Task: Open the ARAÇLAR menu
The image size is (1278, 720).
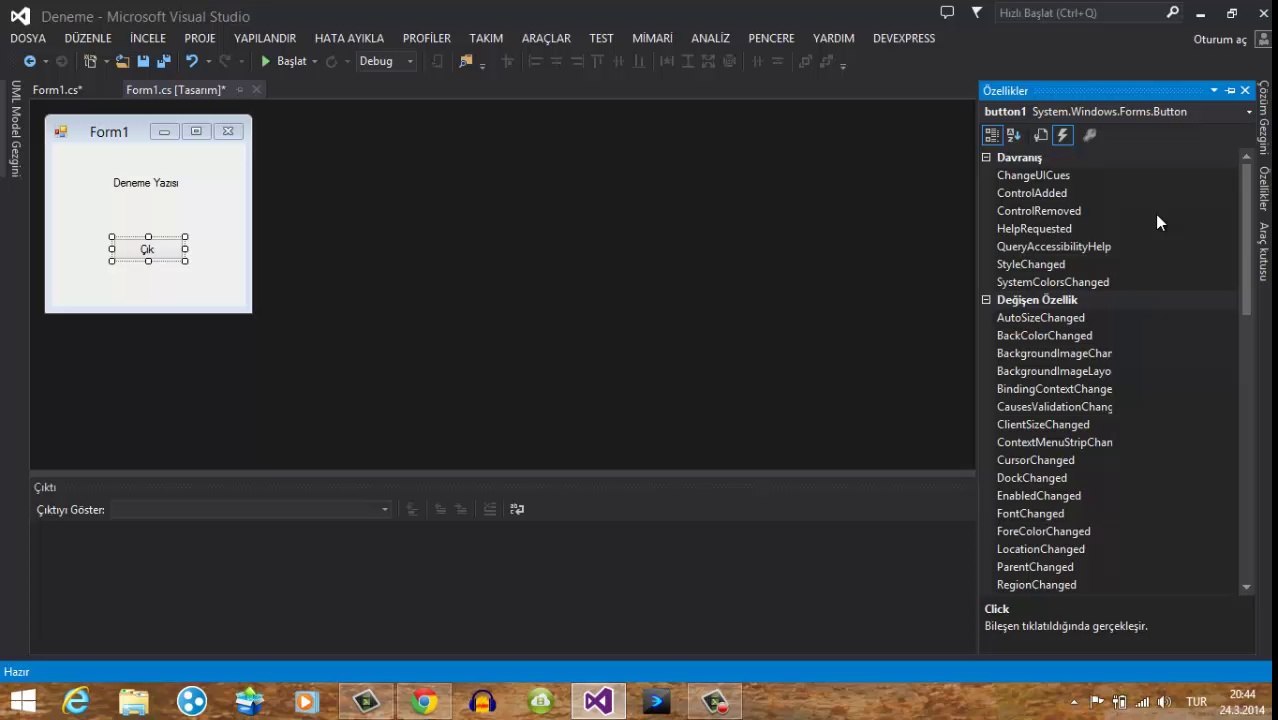Action: pyautogui.click(x=546, y=38)
